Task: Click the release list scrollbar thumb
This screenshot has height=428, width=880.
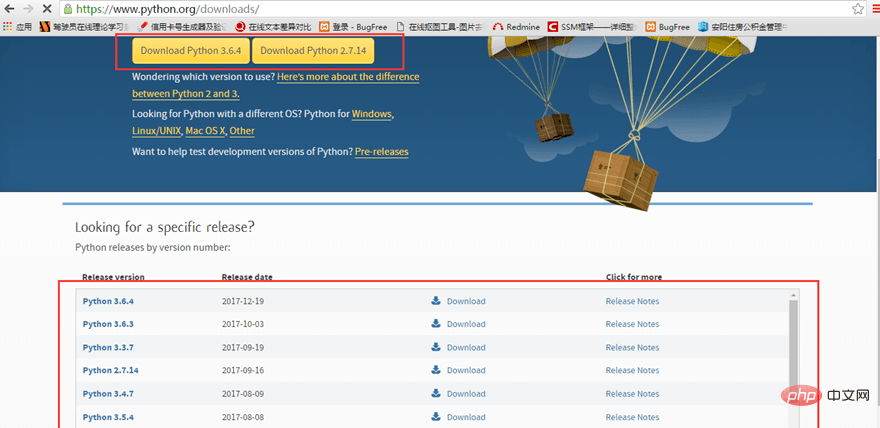Action: (x=794, y=351)
